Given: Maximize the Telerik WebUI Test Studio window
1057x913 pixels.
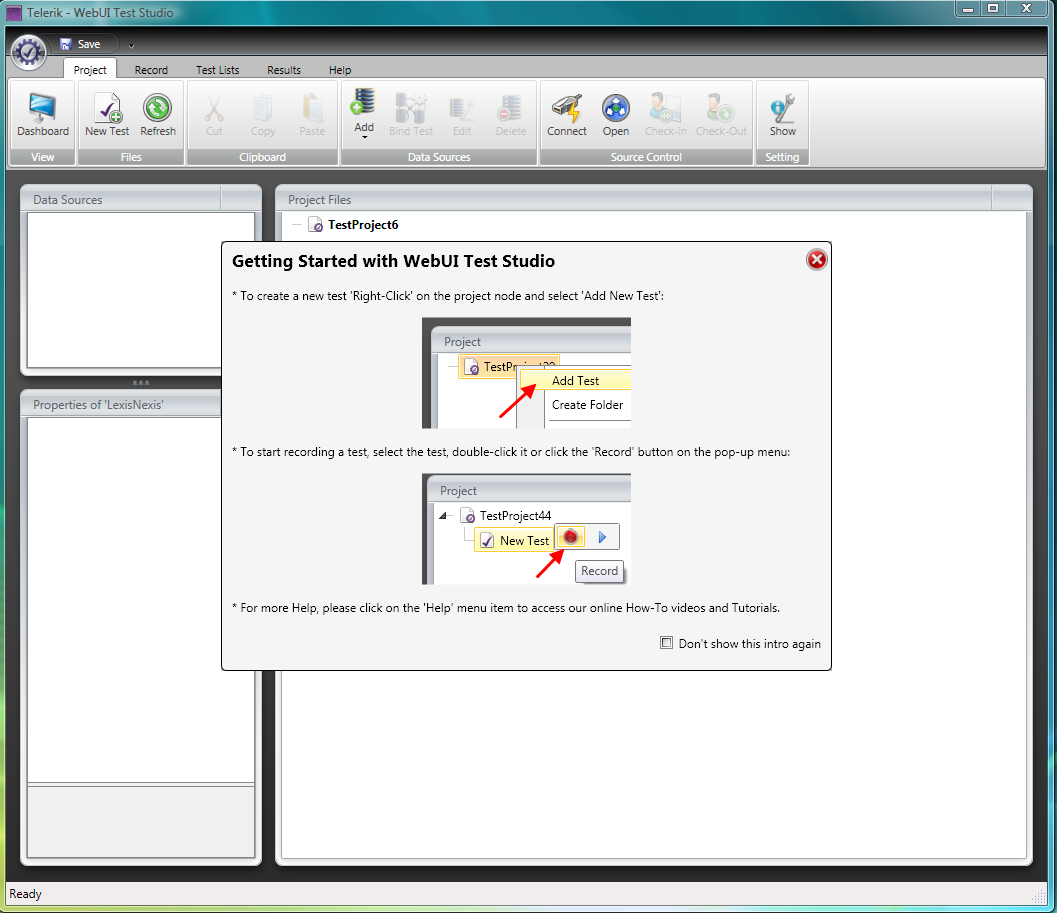Looking at the screenshot, I should click(993, 8).
